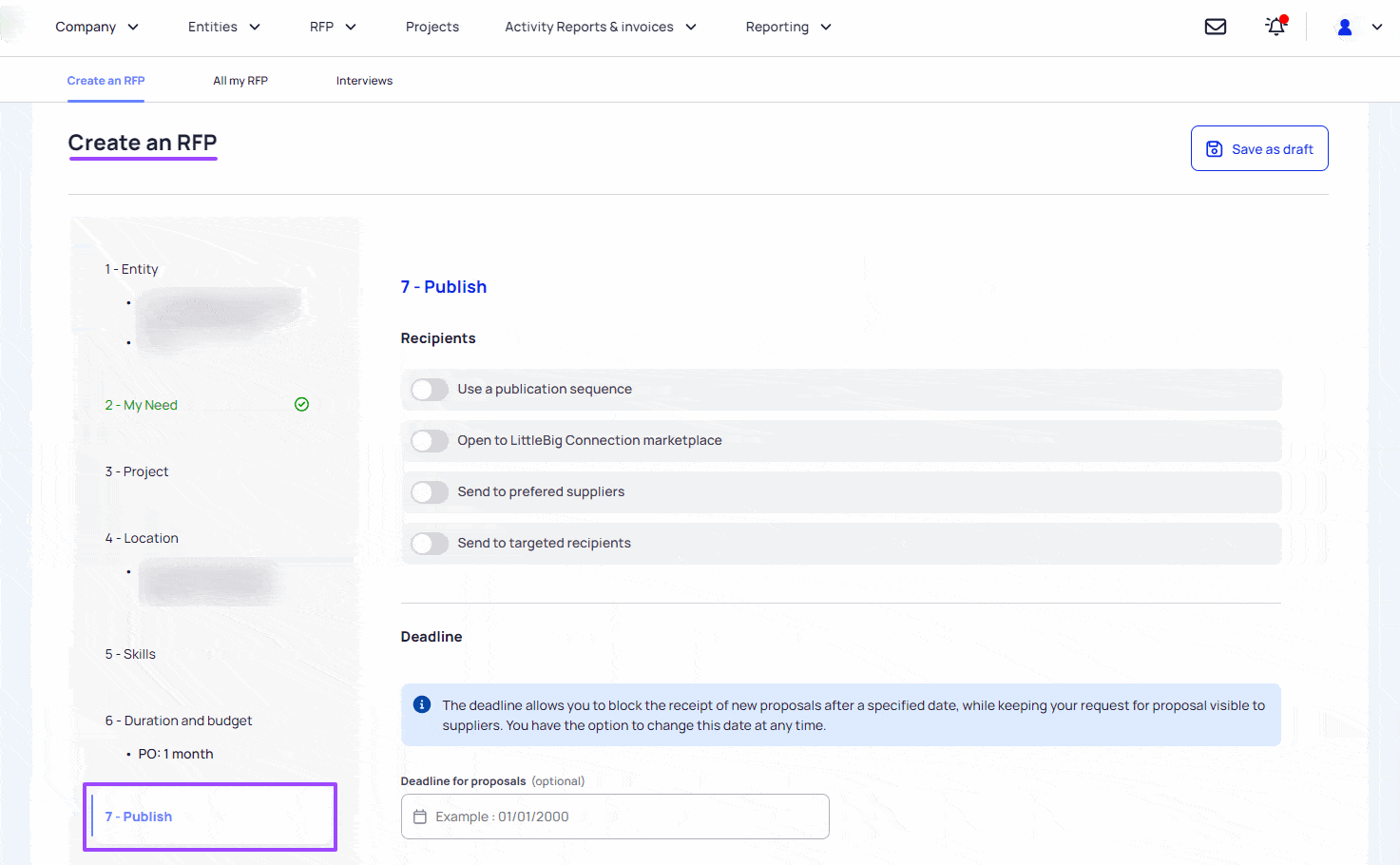Screen dimensions: 1400x865
Task: Open the RFP dropdown chevron
Action: tap(351, 27)
